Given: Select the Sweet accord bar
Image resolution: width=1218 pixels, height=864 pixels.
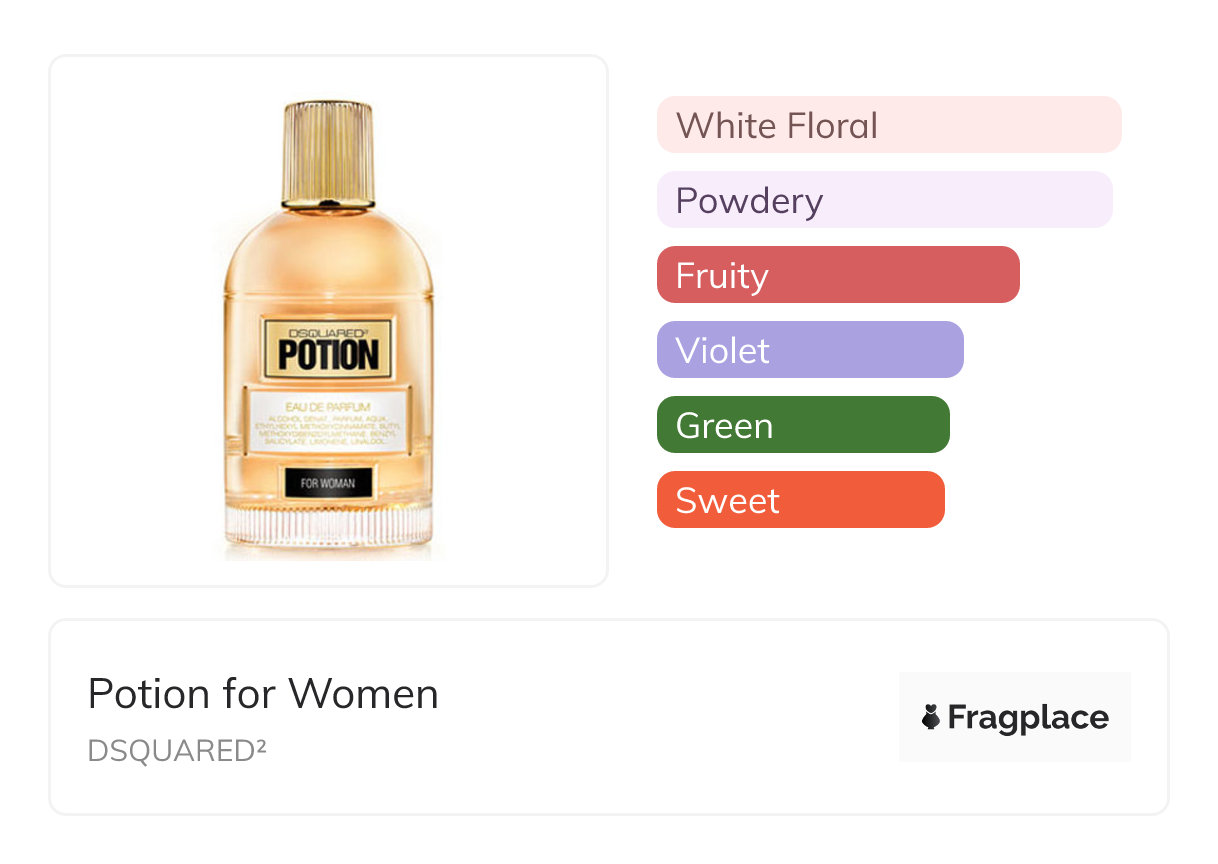Looking at the screenshot, I should point(801,500).
